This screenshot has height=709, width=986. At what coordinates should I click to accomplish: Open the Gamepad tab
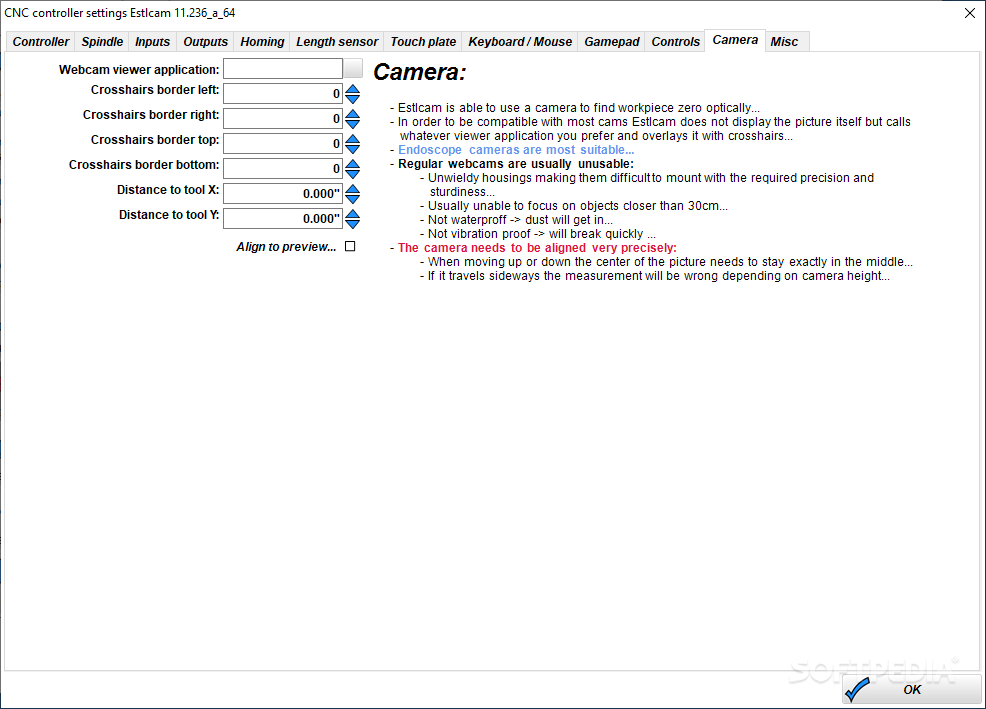[611, 42]
